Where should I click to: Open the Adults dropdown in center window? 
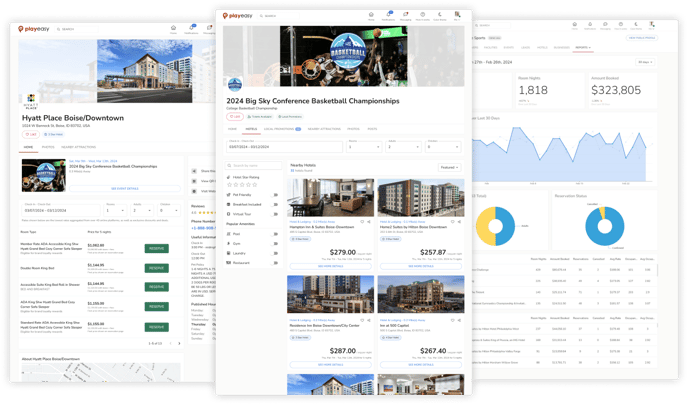(403, 146)
